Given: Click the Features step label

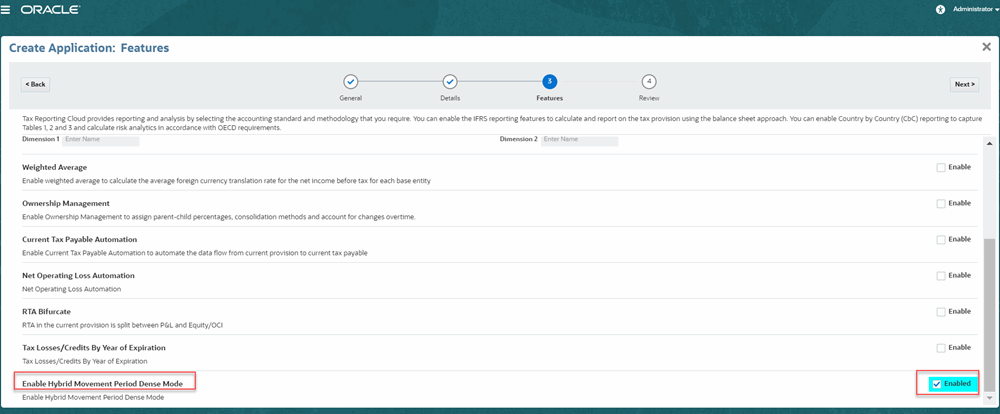Looking at the screenshot, I should (549, 98).
